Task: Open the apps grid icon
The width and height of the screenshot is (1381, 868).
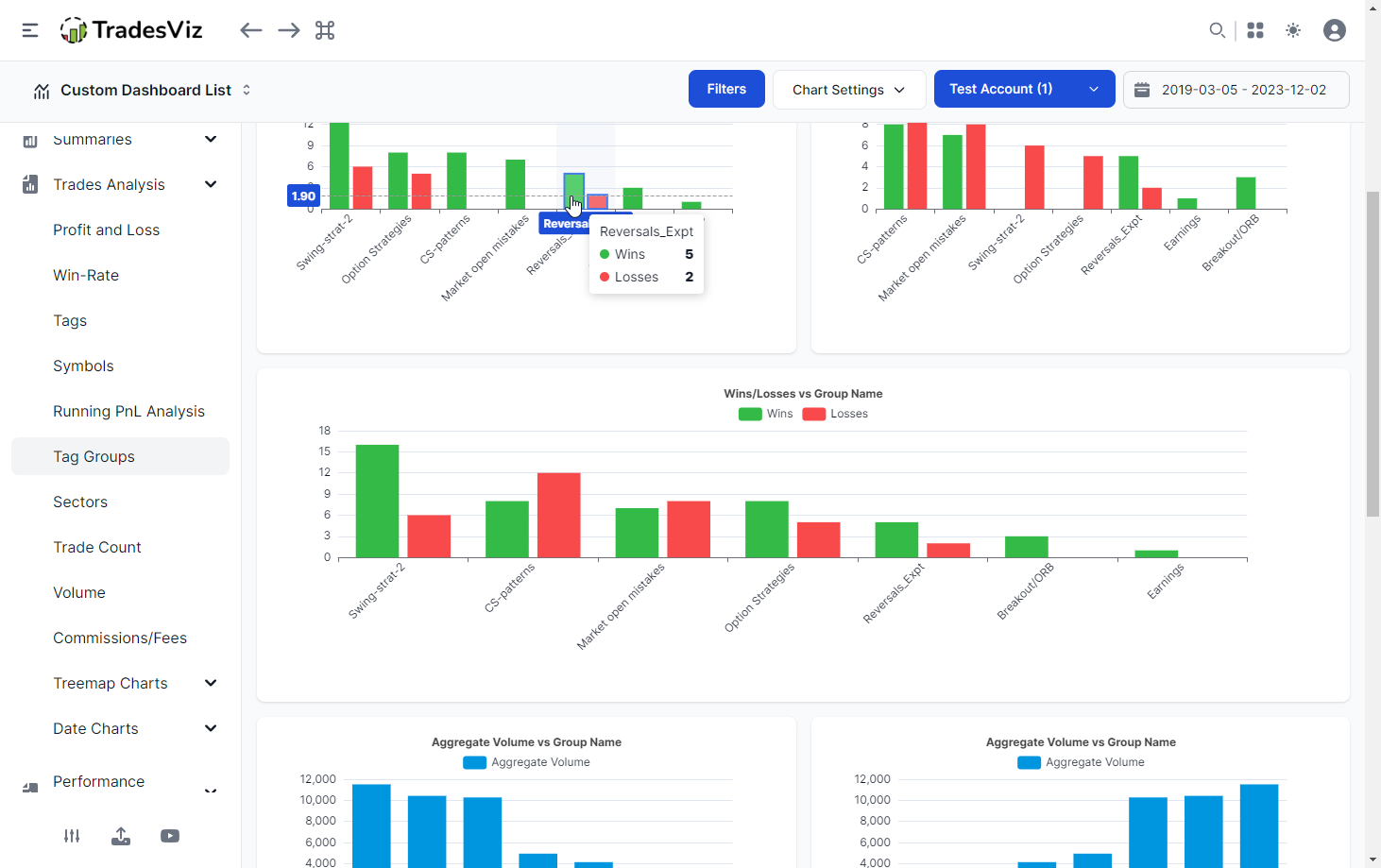Action: click(1255, 30)
